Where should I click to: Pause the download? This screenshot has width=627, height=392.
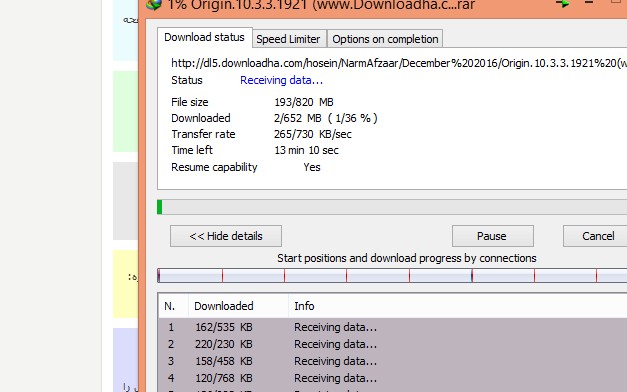(x=493, y=236)
